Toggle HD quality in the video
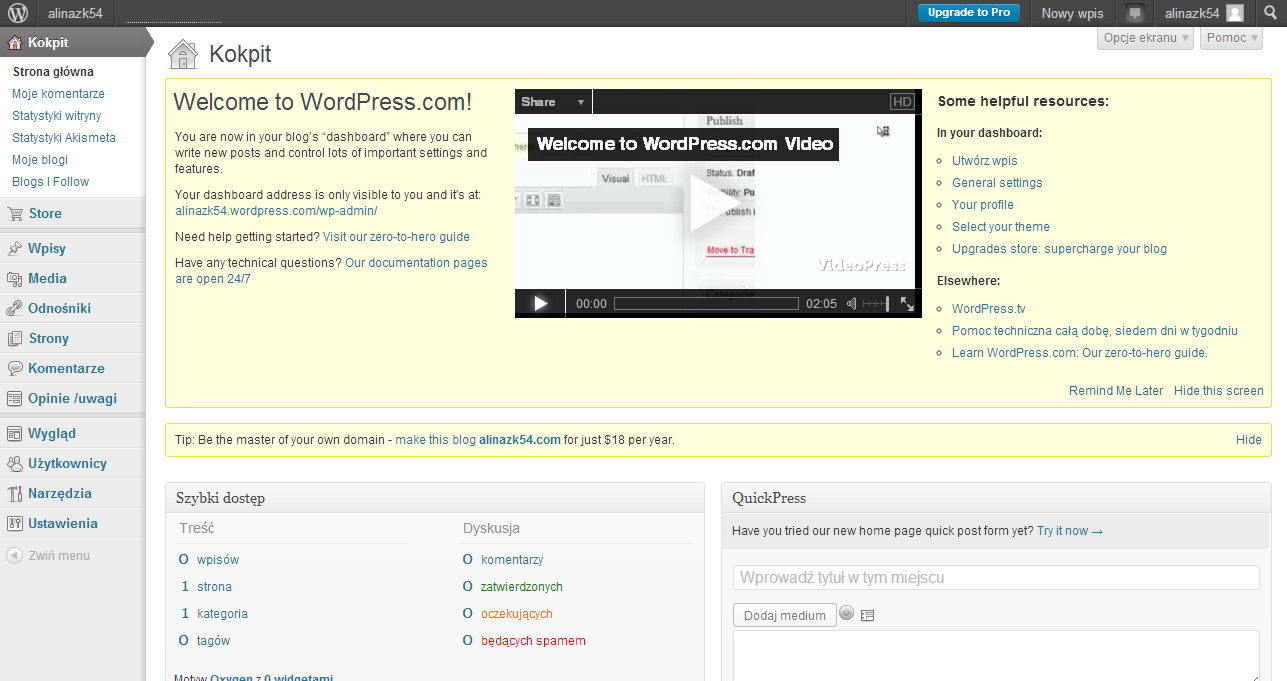The width and height of the screenshot is (1287, 681). click(902, 102)
